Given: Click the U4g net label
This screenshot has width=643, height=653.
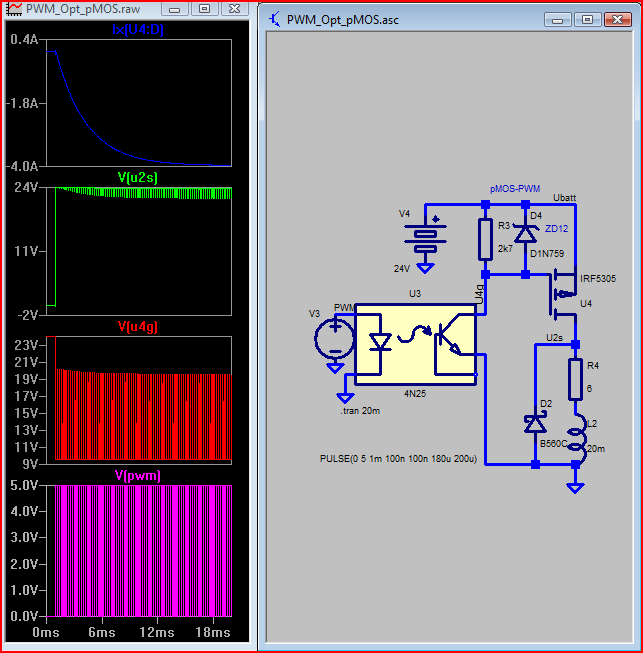Looking at the screenshot, I should (479, 294).
